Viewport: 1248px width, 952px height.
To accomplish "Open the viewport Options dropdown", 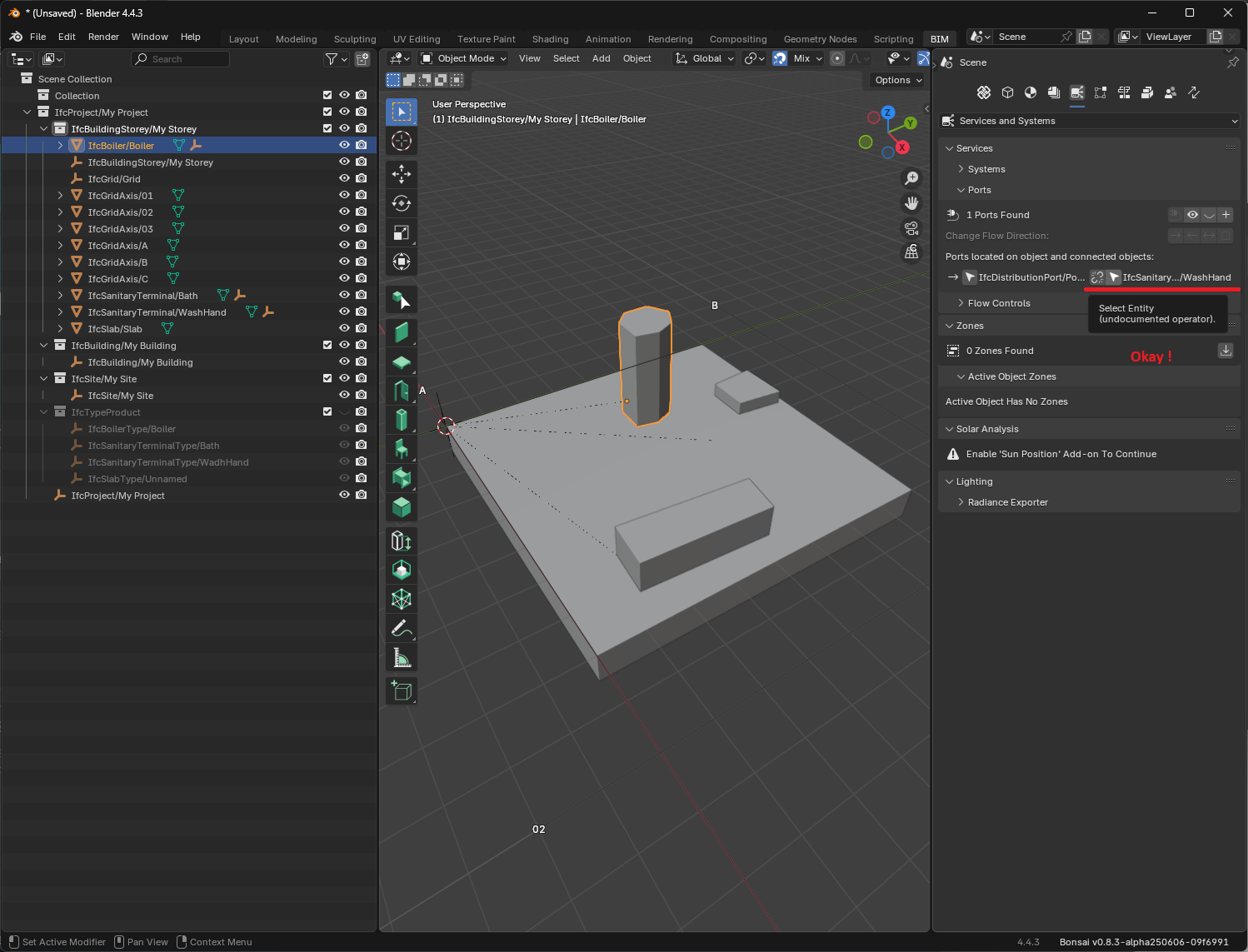I will point(898,80).
